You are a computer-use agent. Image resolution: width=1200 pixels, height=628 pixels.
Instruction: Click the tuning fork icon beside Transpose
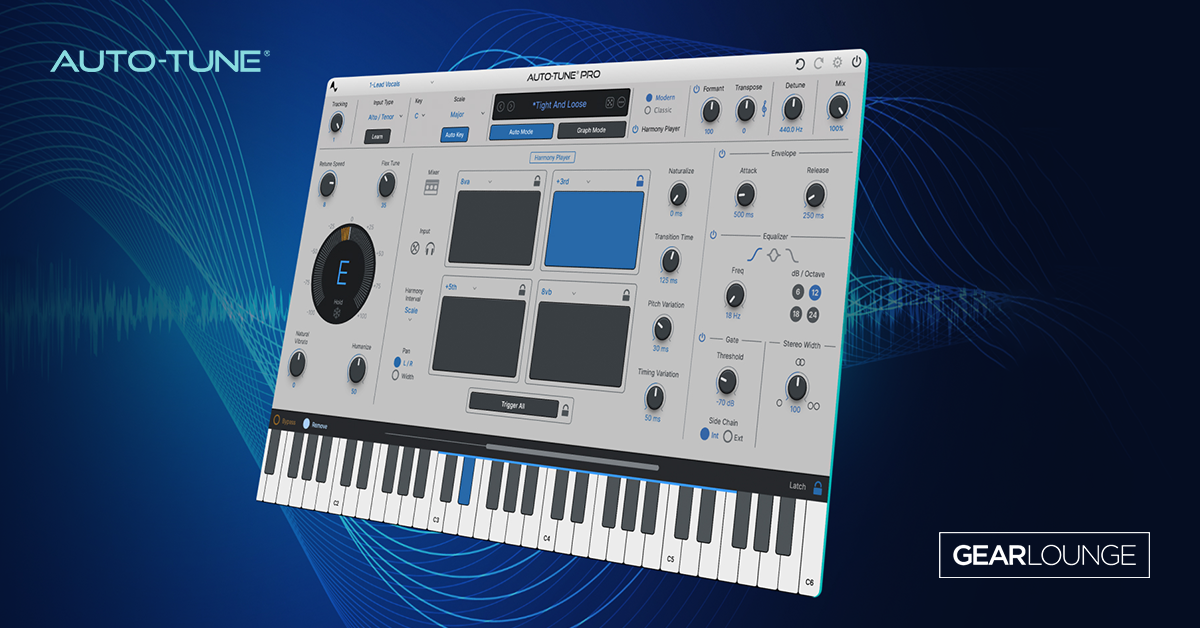point(764,109)
